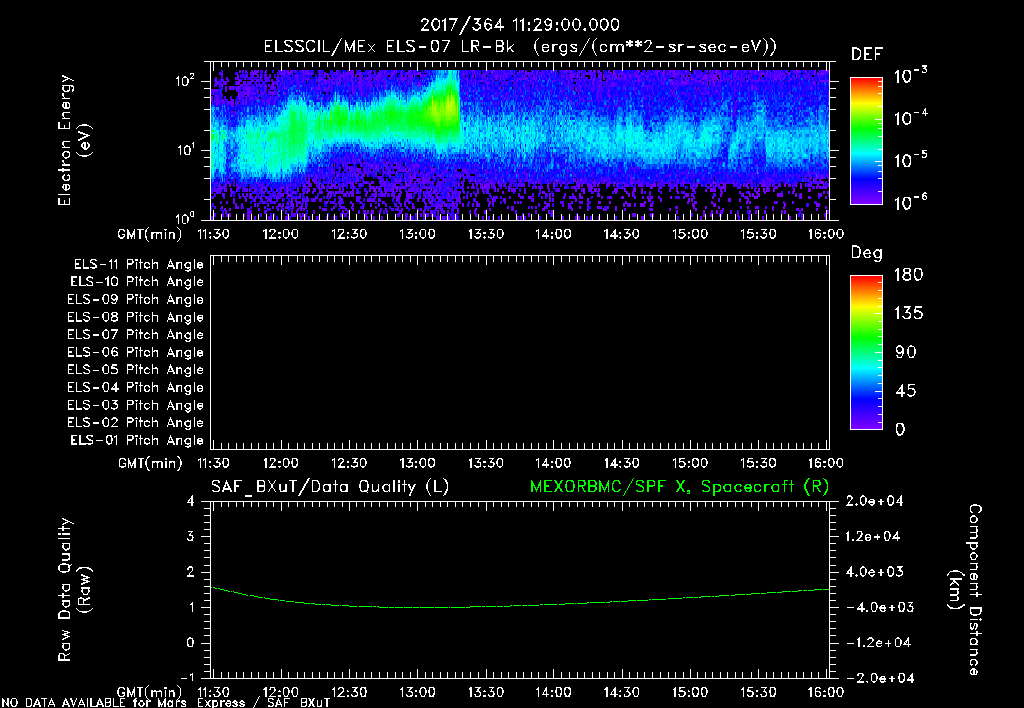Screen dimensions: 1024x708
Task: Click 12:00 on the spectrogram time axis
Action: (281, 234)
